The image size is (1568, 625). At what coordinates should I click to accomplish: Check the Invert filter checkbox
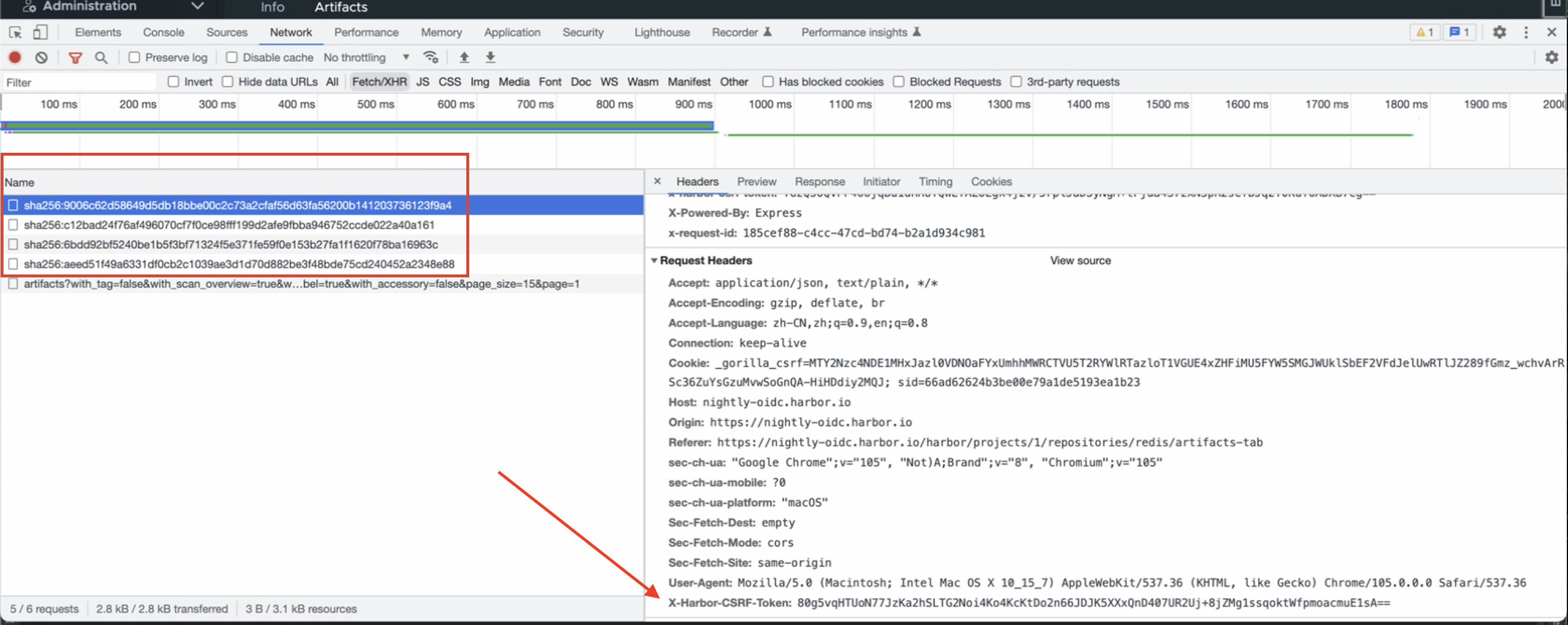[x=174, y=81]
